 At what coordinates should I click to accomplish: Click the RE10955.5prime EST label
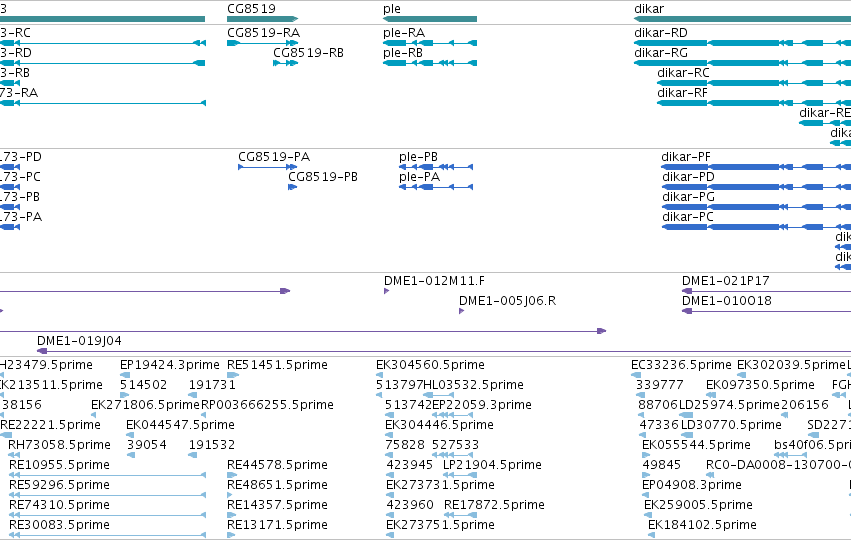(x=59, y=465)
